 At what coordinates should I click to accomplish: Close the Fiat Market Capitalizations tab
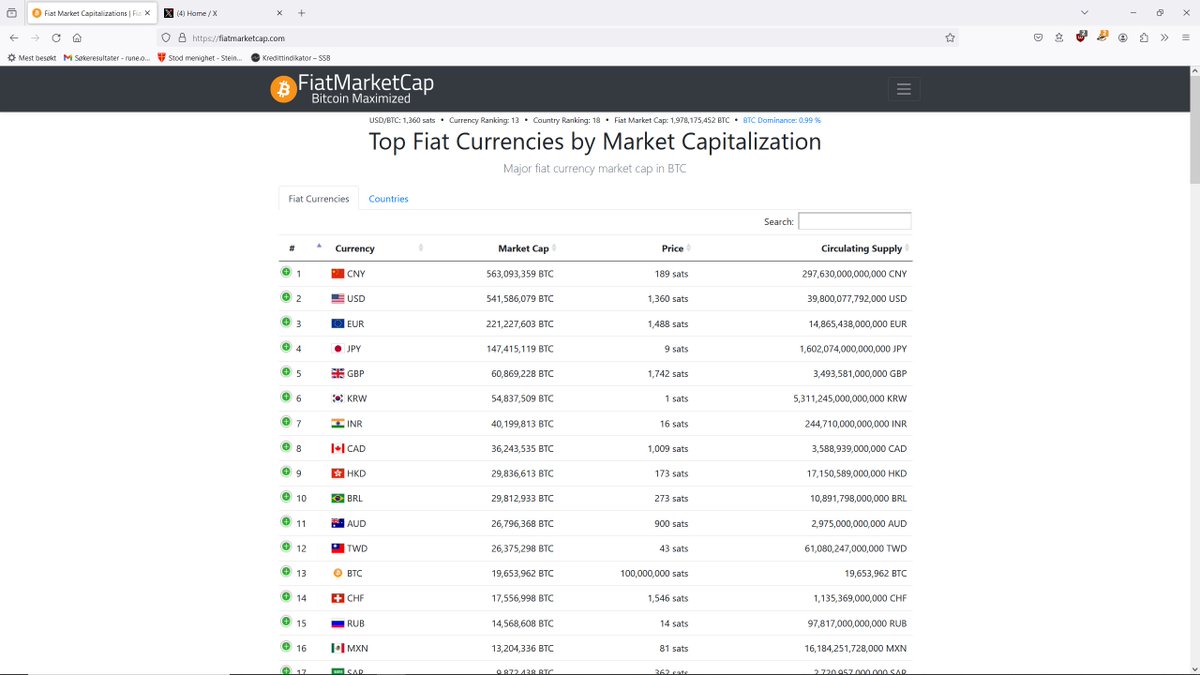pyautogui.click(x=146, y=13)
